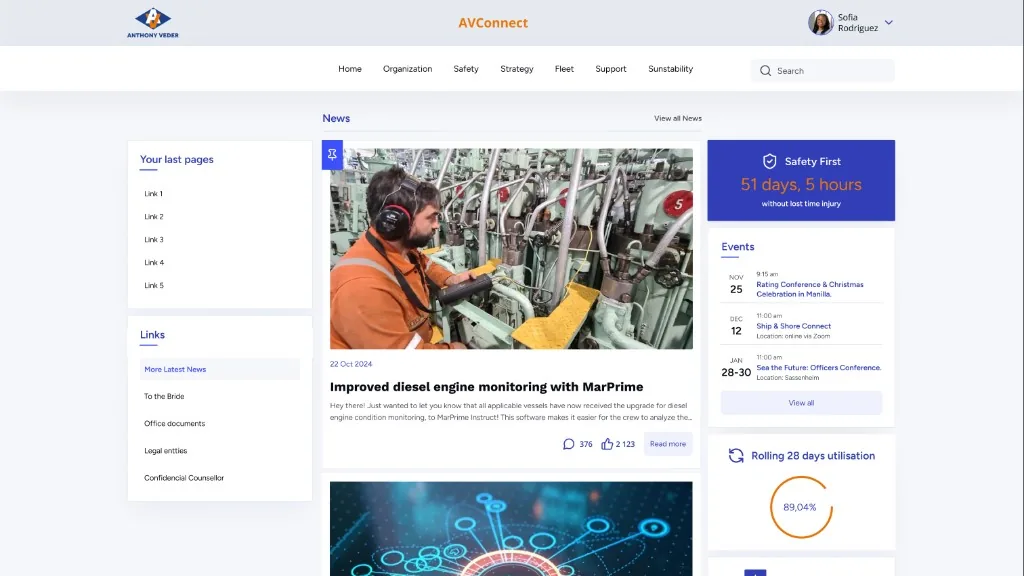Screen dimensions: 1024x576
Task: Click the pin icon on news article
Action: point(332,155)
